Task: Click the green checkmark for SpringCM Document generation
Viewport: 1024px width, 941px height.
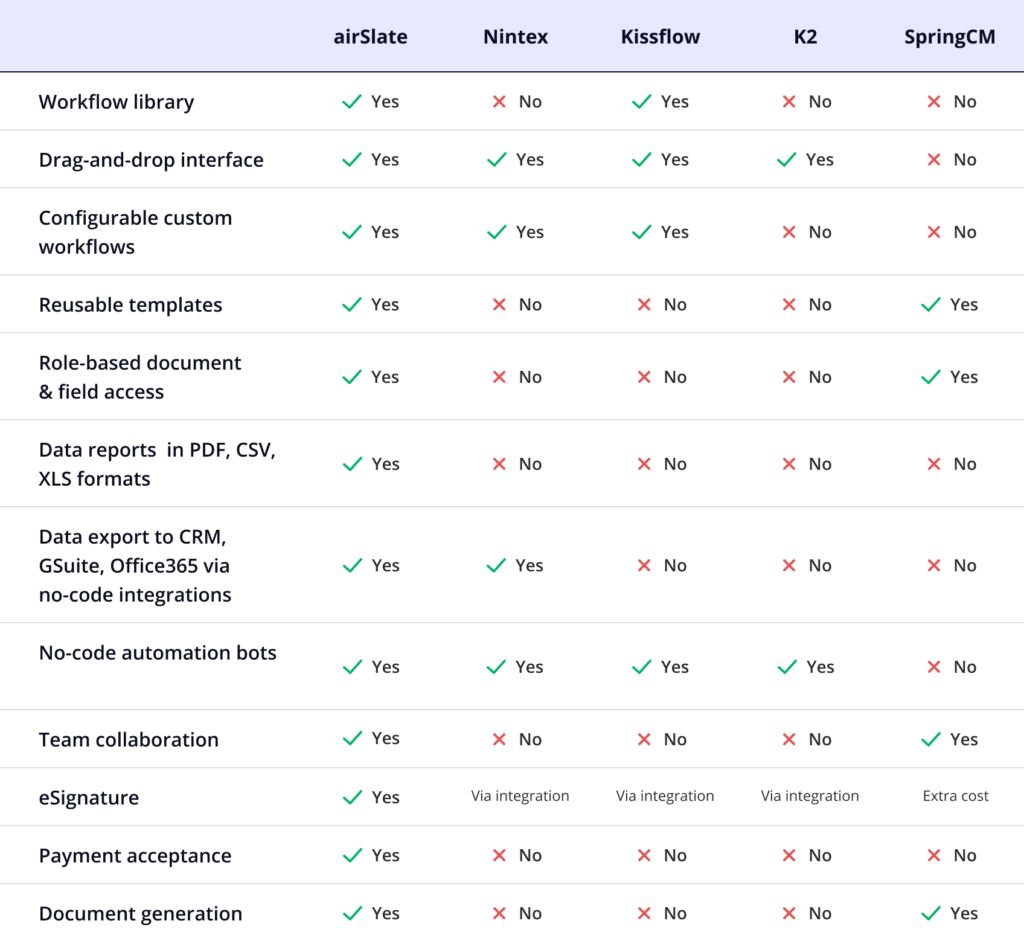Action: coord(932,914)
